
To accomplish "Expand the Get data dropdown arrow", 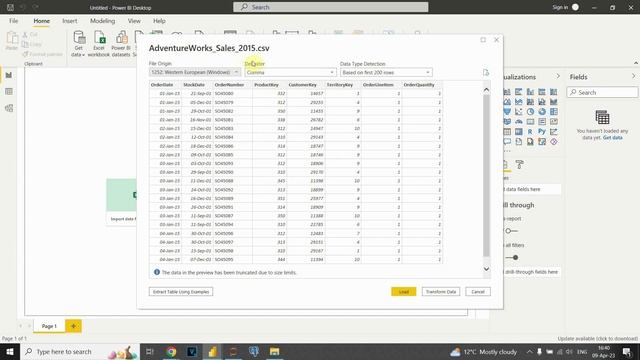I will (83, 55).
